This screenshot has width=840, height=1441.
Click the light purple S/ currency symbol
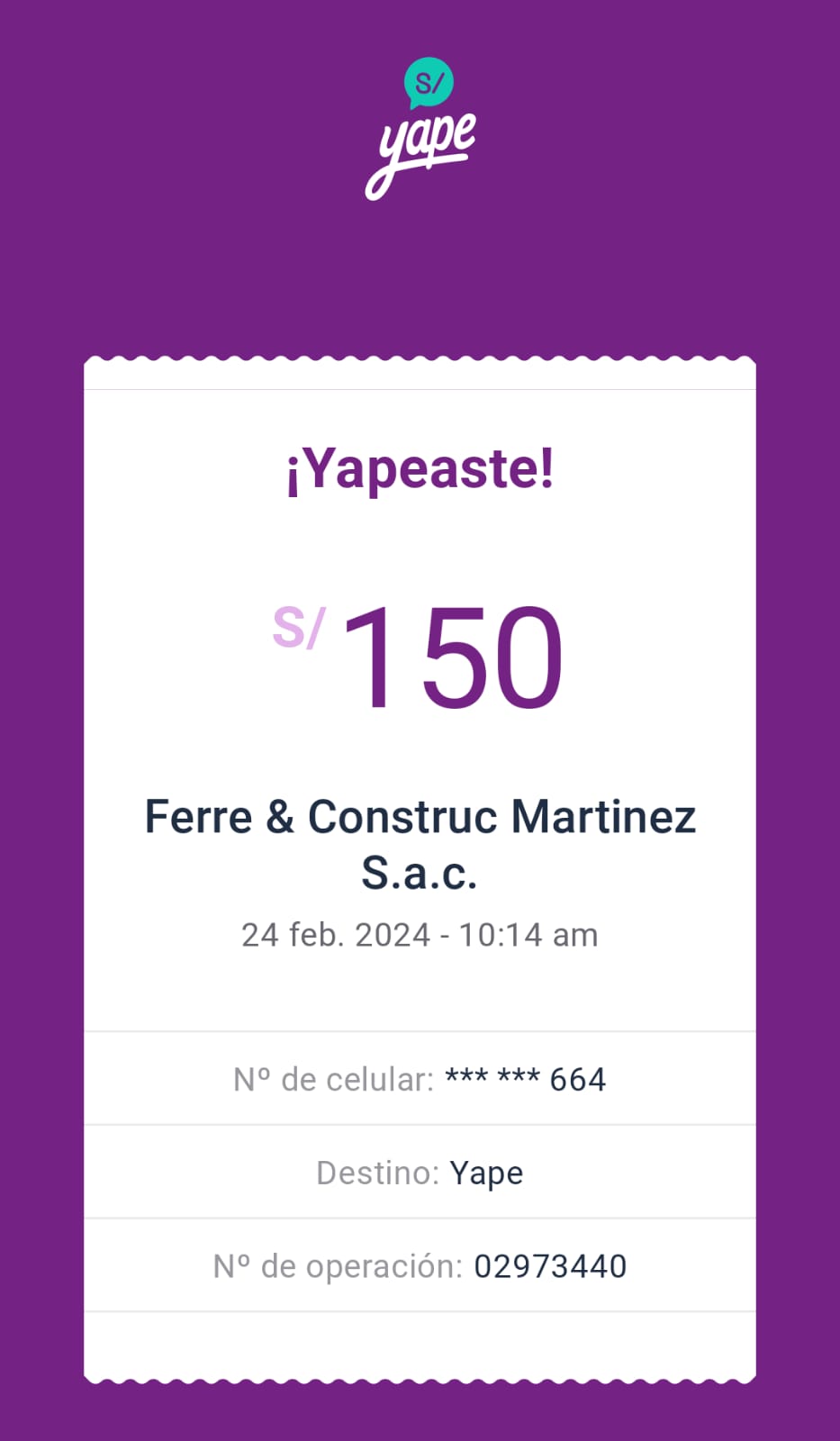[x=297, y=627]
